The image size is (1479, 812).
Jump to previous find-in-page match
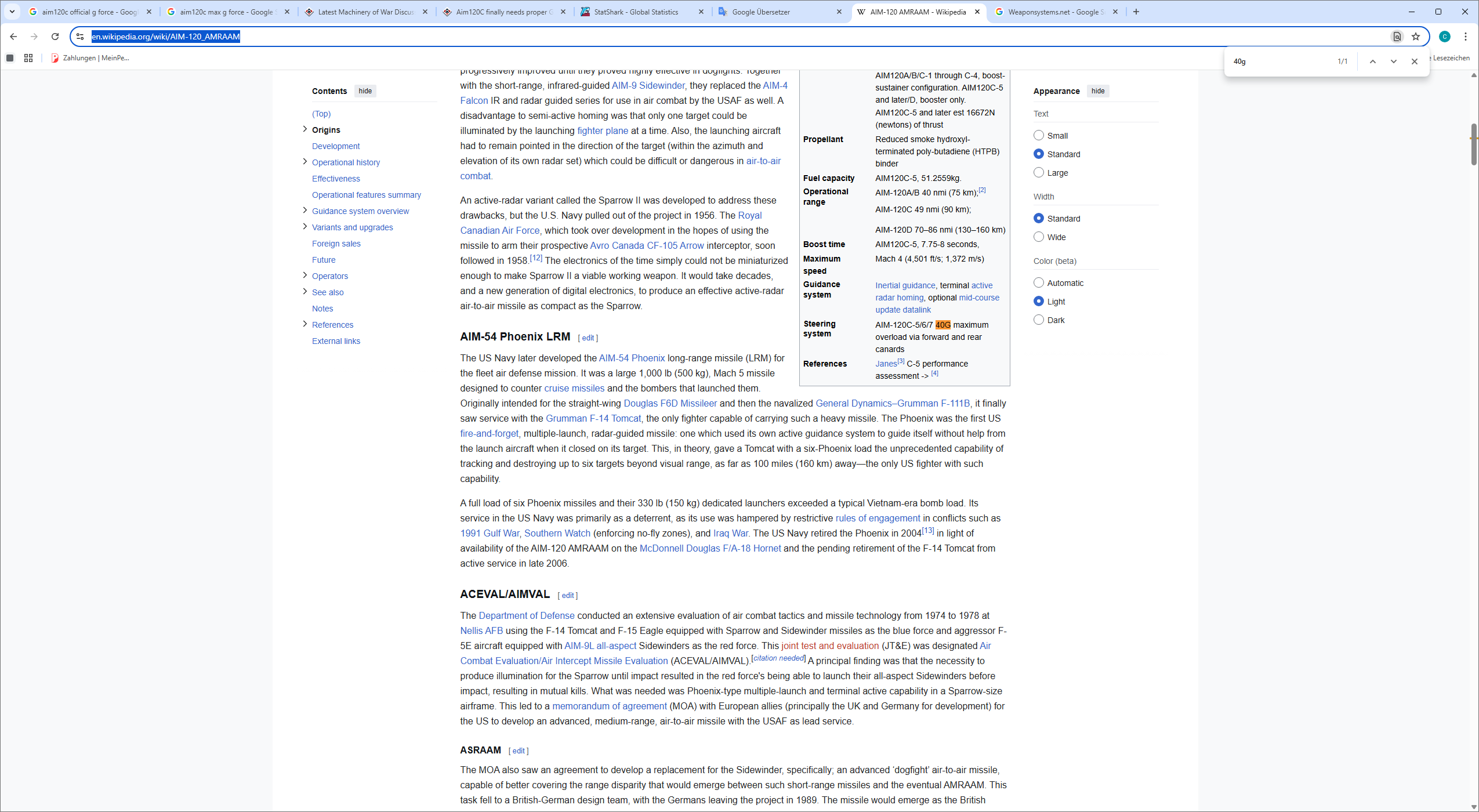click(1372, 61)
